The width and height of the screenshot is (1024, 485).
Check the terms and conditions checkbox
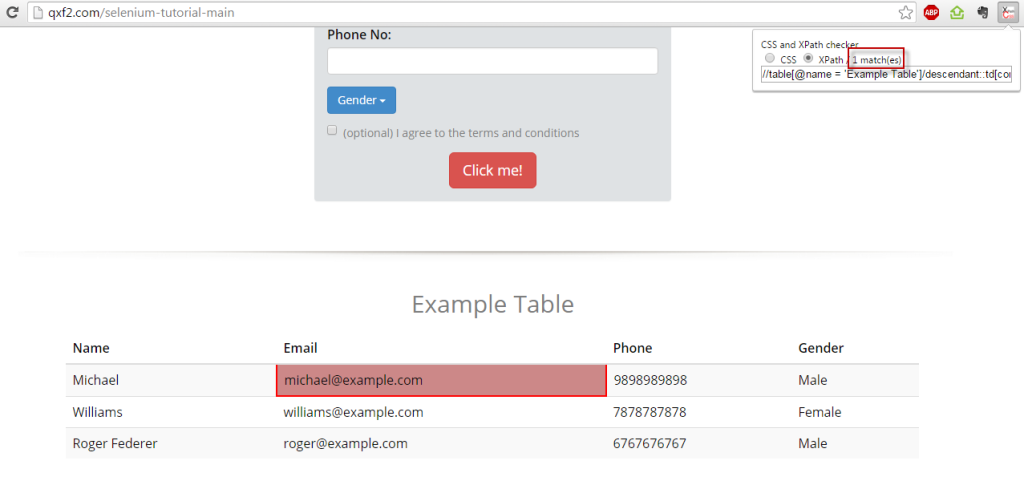332,131
